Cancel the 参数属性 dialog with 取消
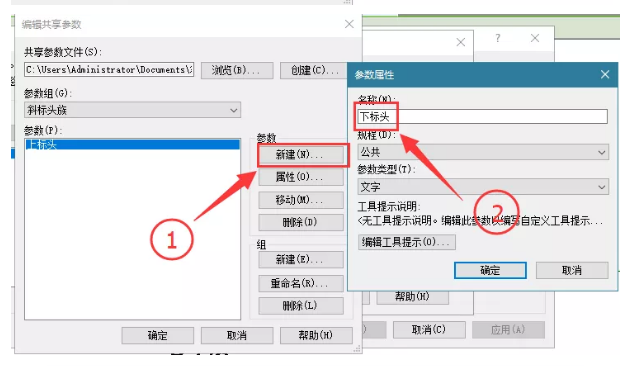 [572, 271]
